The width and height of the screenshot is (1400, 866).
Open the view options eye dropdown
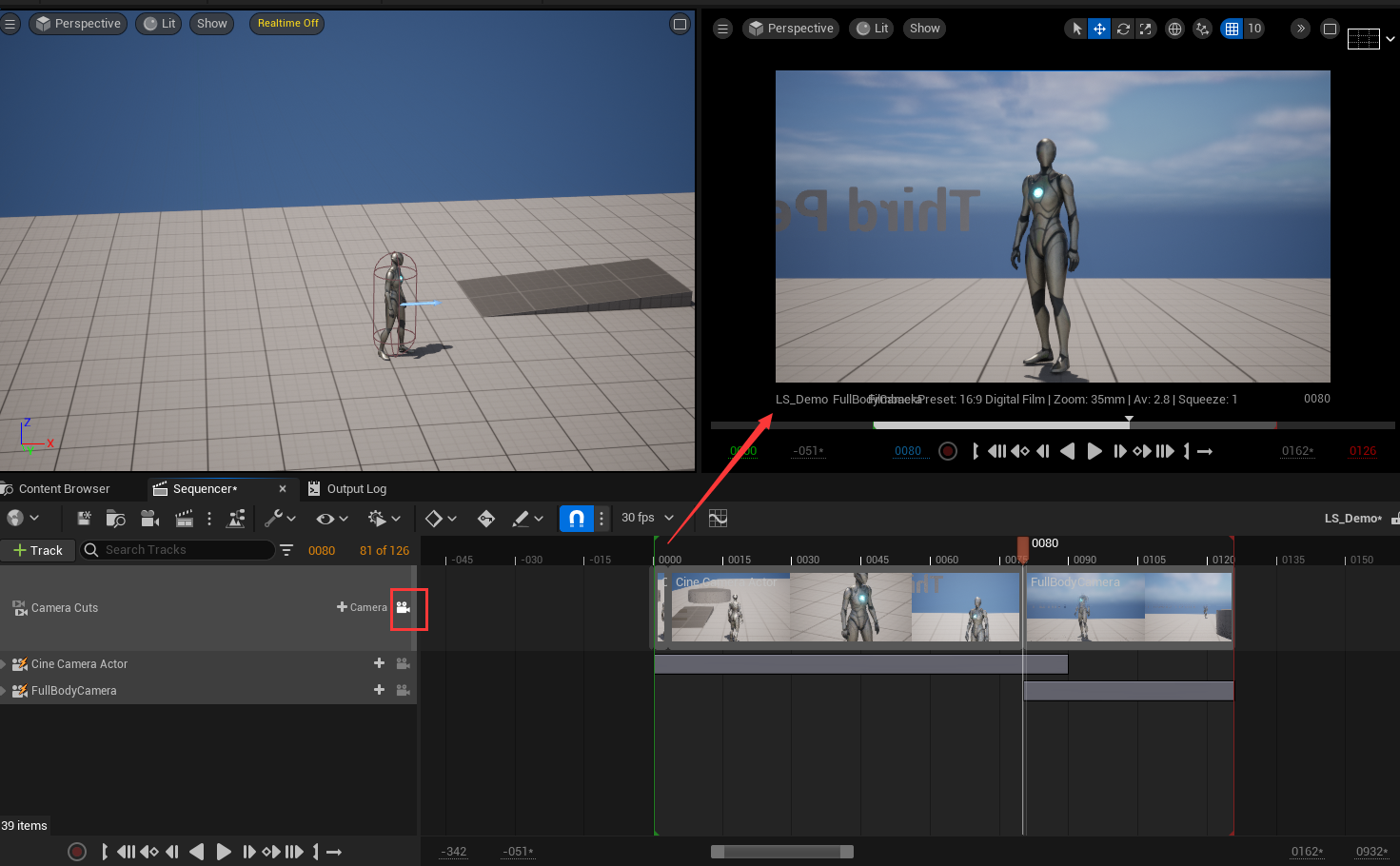(x=332, y=519)
